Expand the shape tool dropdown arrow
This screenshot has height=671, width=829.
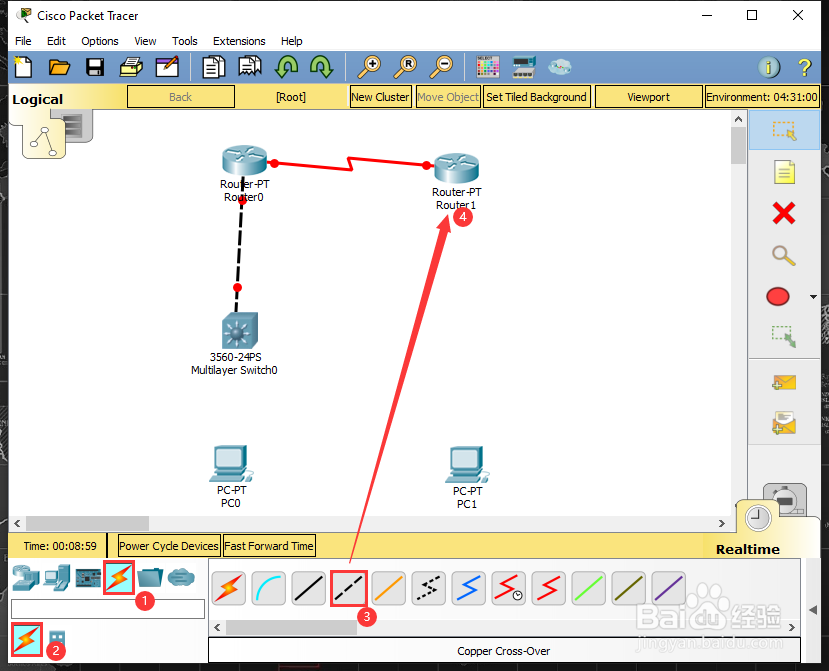[x=813, y=297]
